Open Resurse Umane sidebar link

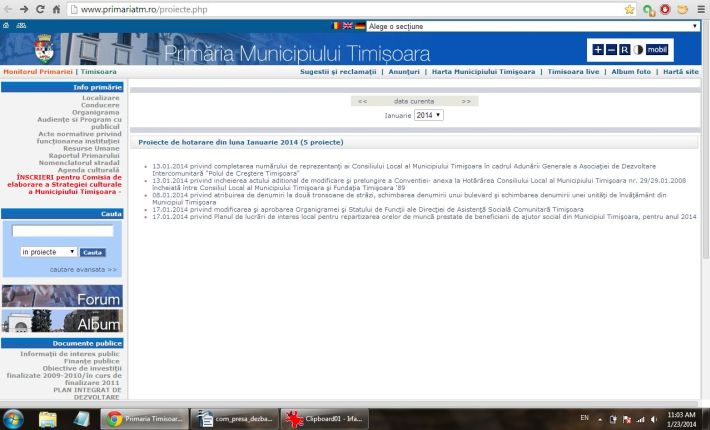[x=91, y=148]
